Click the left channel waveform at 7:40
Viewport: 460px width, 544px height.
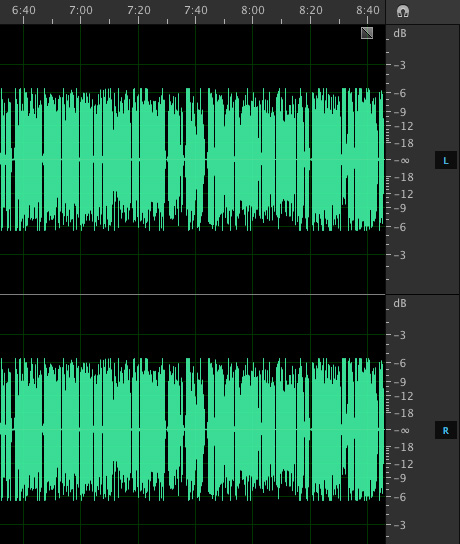[x=196, y=160]
